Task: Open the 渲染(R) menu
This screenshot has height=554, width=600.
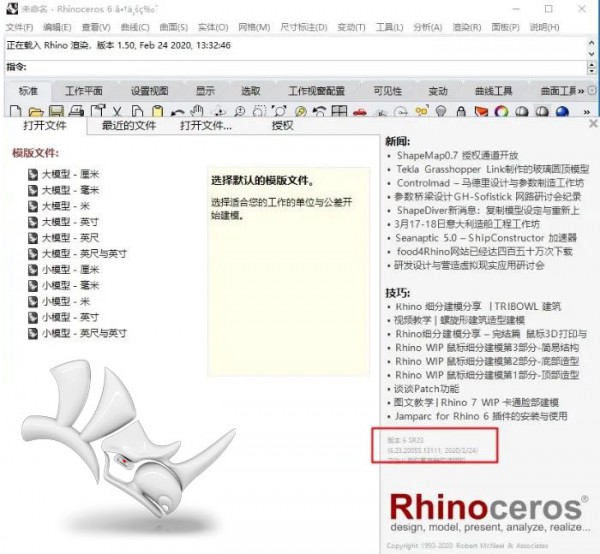Action: tap(466, 28)
